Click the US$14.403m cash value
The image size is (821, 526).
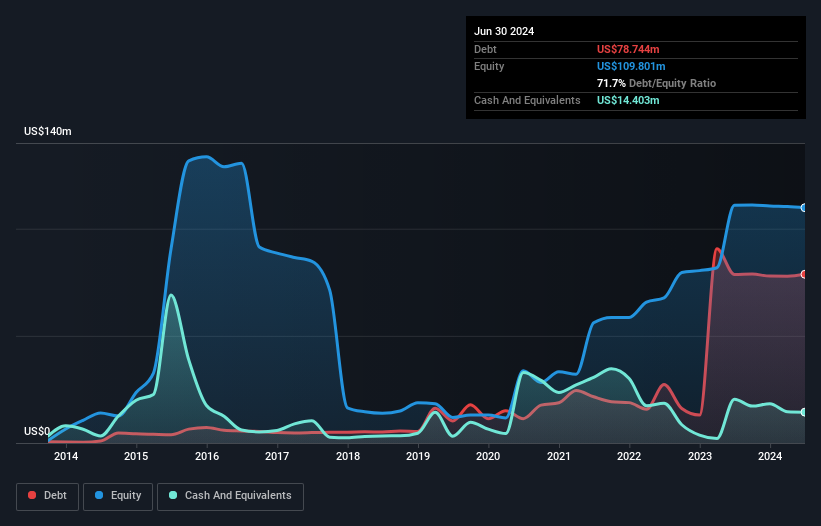(628, 100)
